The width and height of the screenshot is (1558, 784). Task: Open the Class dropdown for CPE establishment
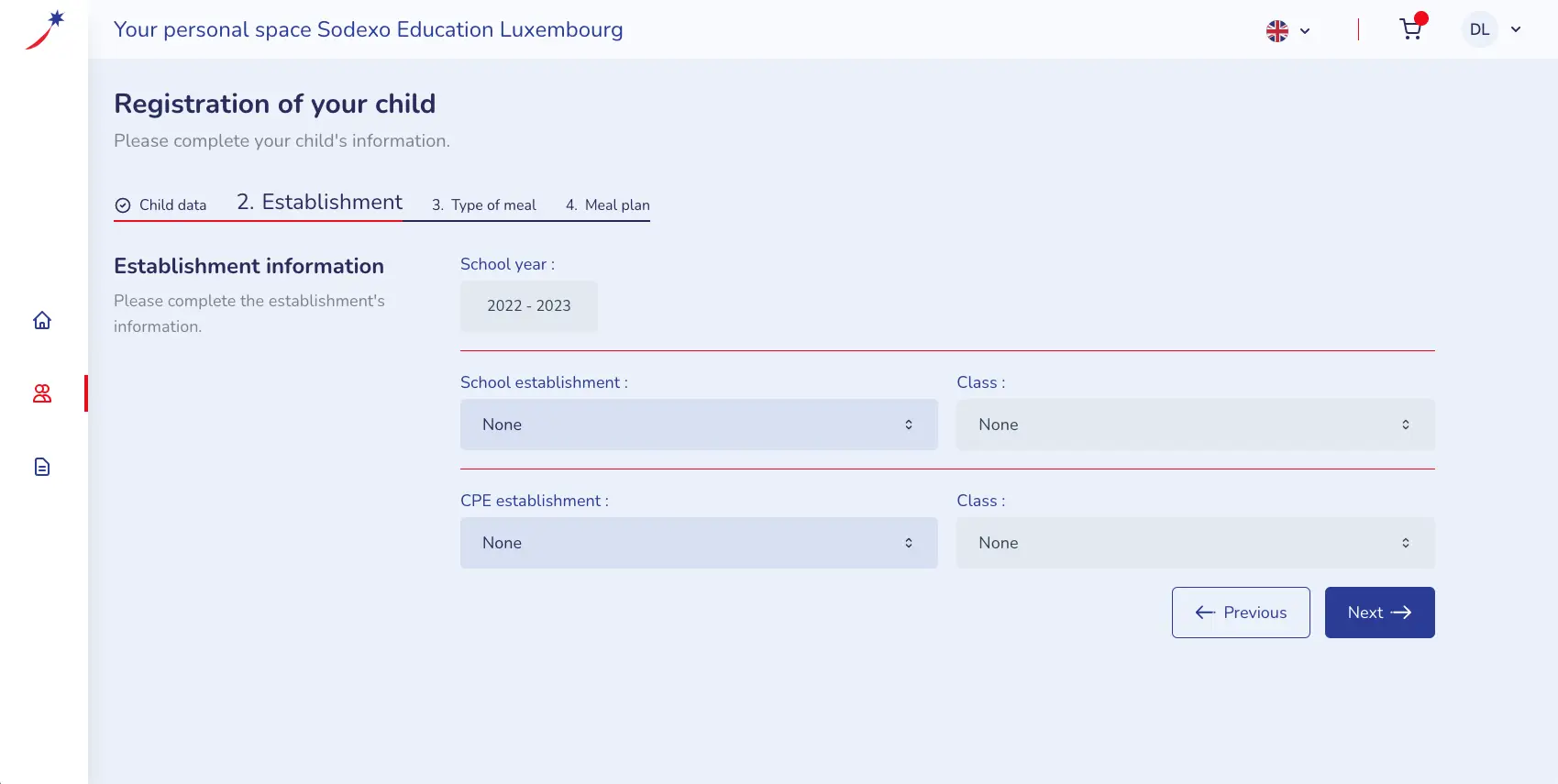pos(1195,543)
